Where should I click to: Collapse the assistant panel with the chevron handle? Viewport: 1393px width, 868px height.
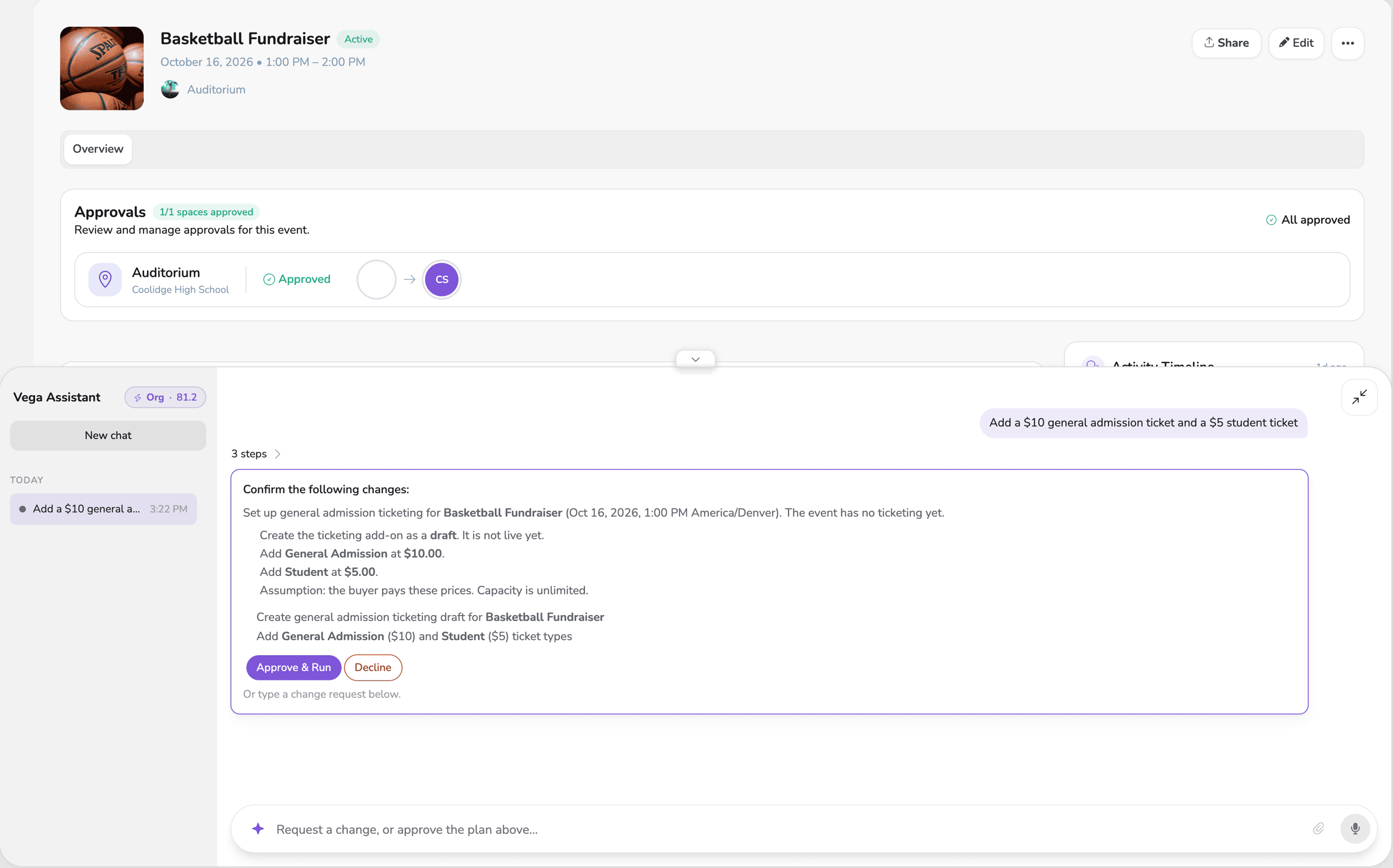click(x=695, y=359)
